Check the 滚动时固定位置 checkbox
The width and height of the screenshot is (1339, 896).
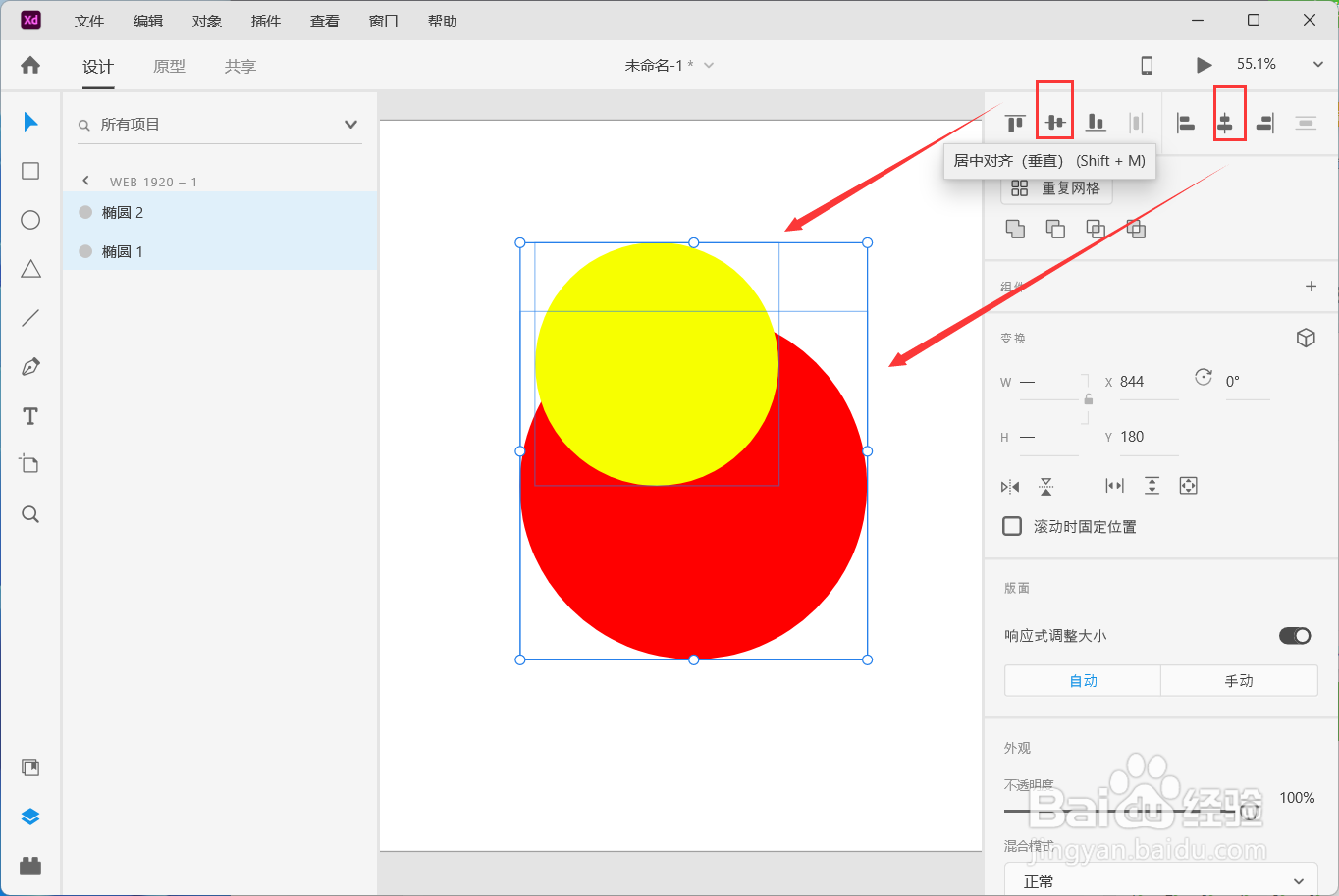tap(1012, 526)
